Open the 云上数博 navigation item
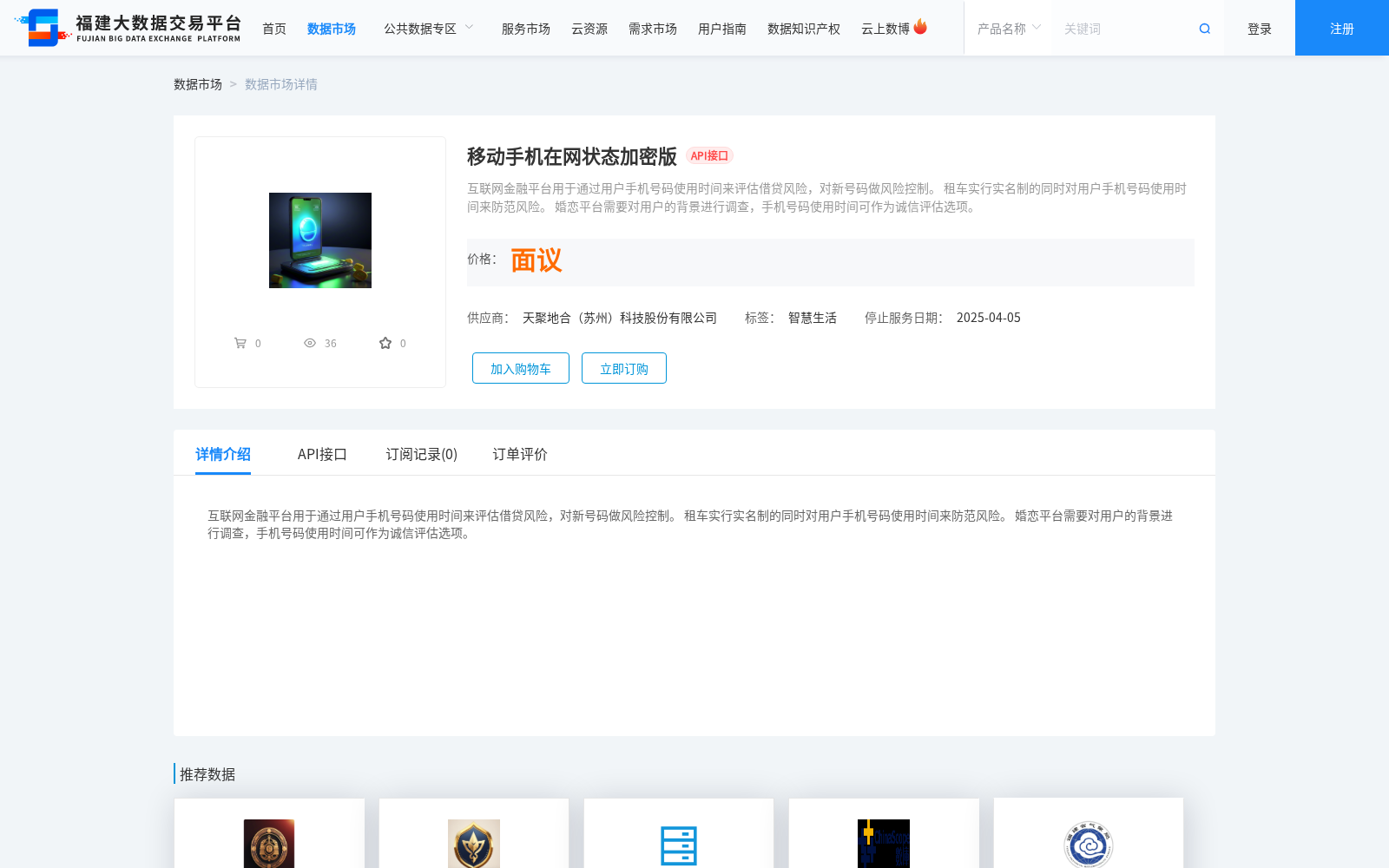Screen dimensions: 1389x868 885,29
